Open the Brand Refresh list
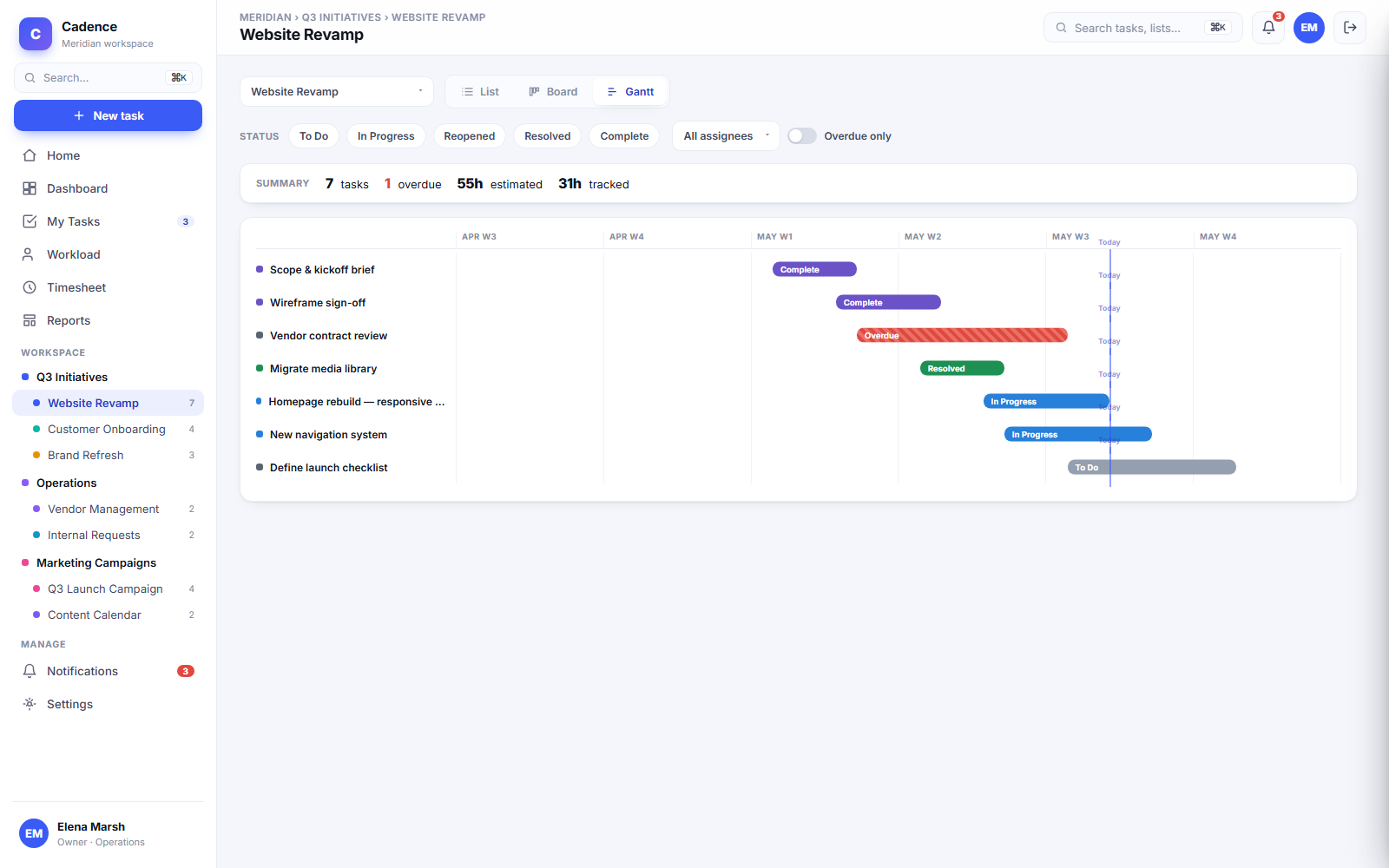The width and height of the screenshot is (1389, 868). pyautogui.click(x=109, y=455)
